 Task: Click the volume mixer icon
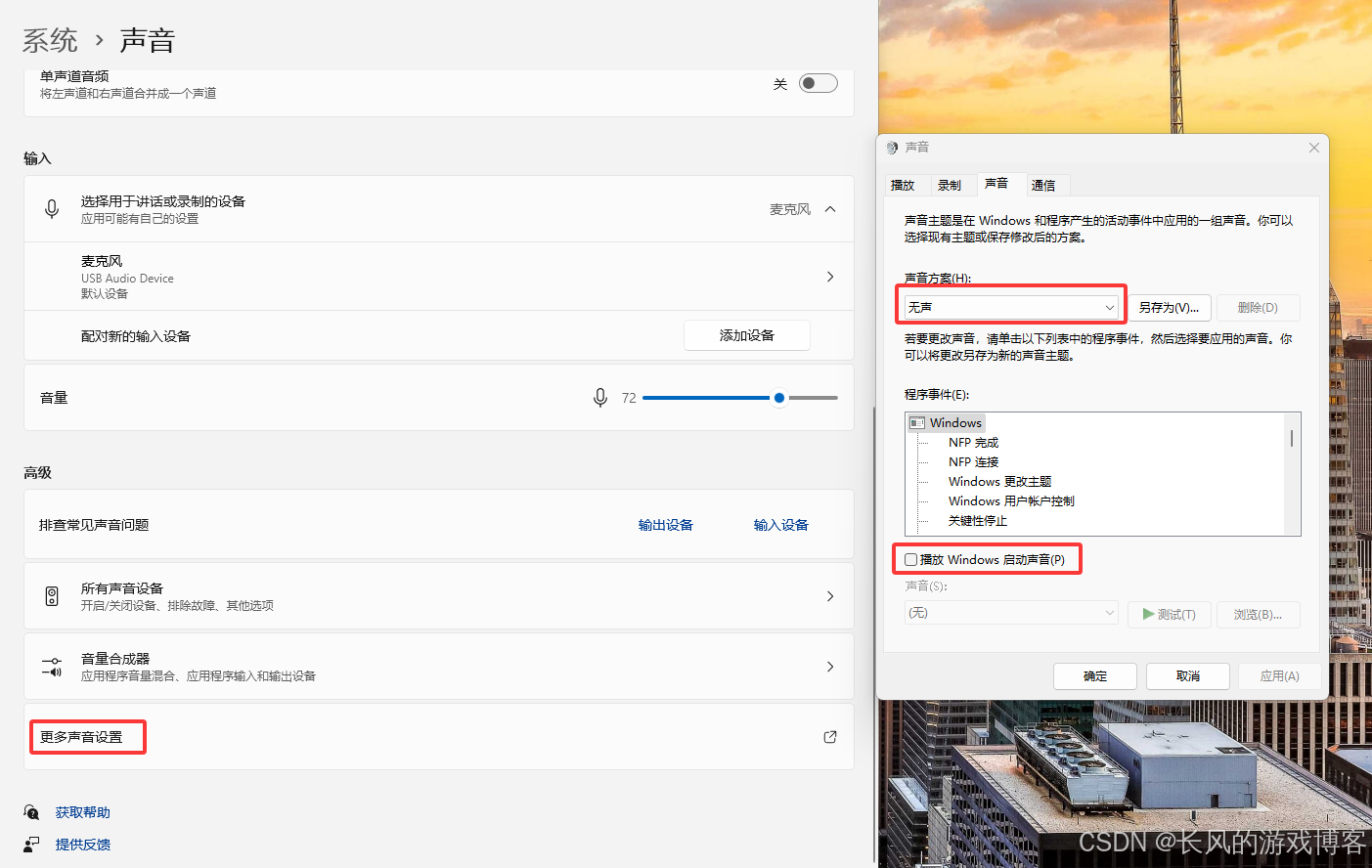coord(52,667)
